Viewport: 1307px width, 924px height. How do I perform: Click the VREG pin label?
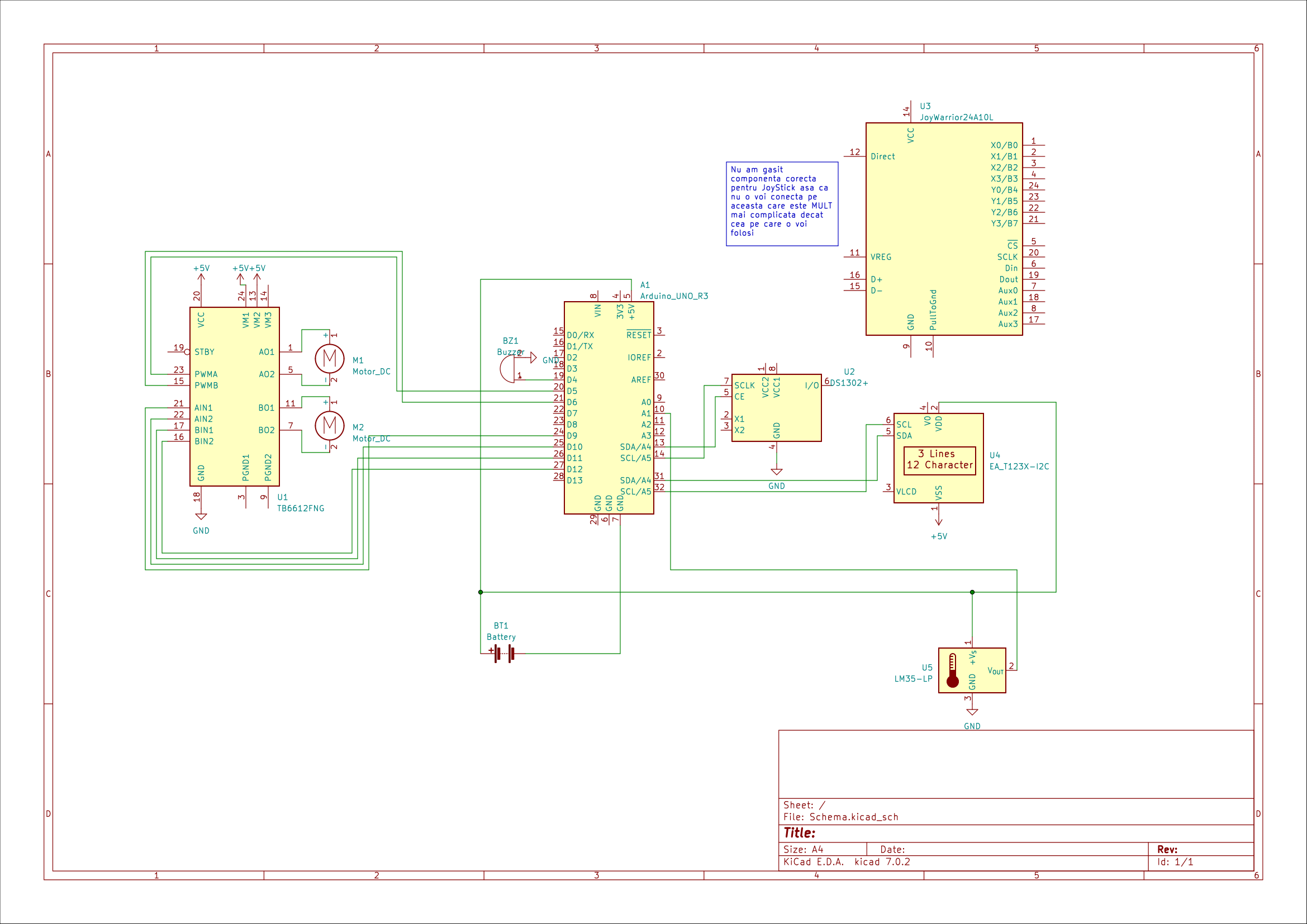point(881,257)
